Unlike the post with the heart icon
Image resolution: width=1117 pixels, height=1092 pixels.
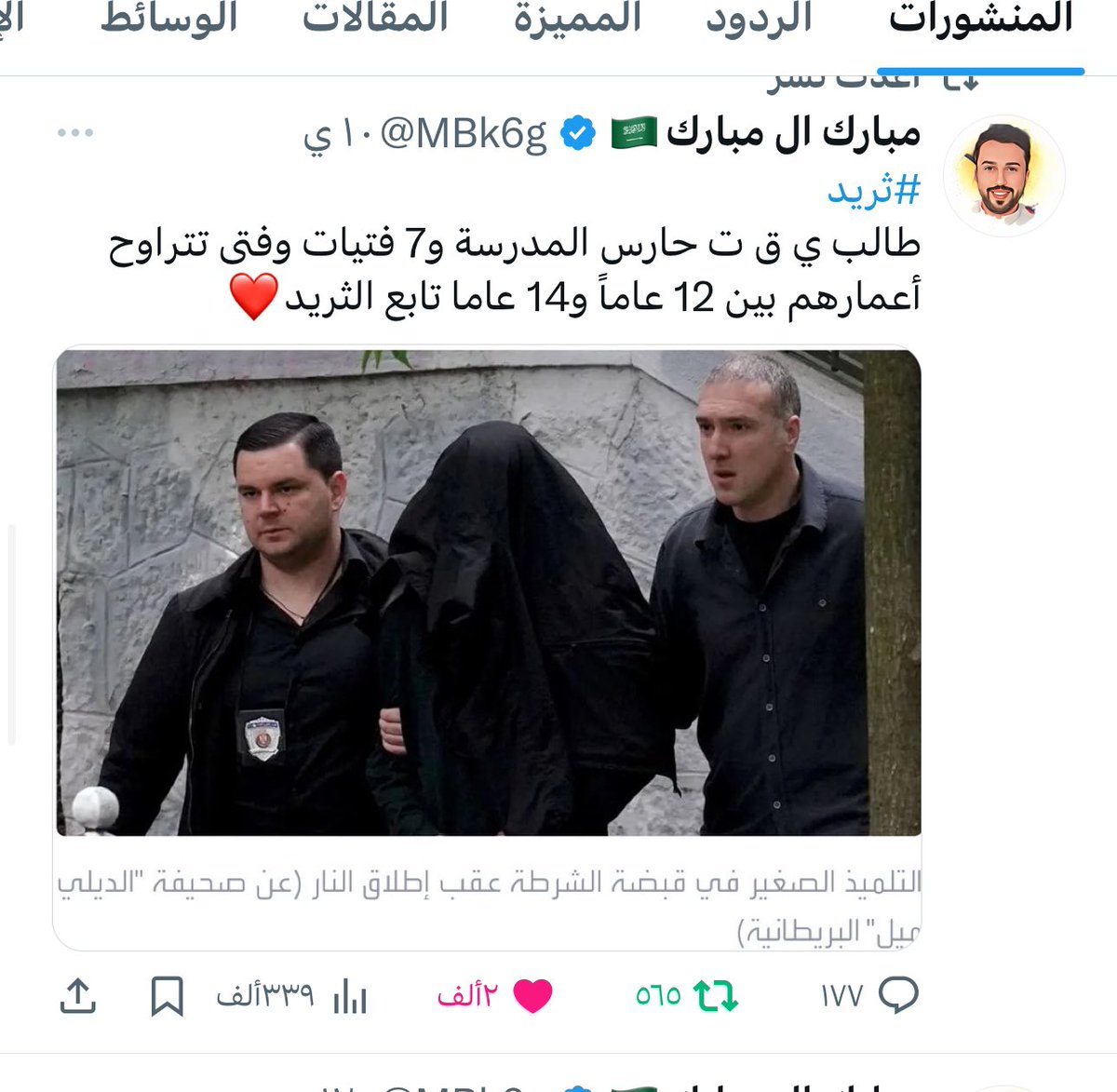click(532, 996)
